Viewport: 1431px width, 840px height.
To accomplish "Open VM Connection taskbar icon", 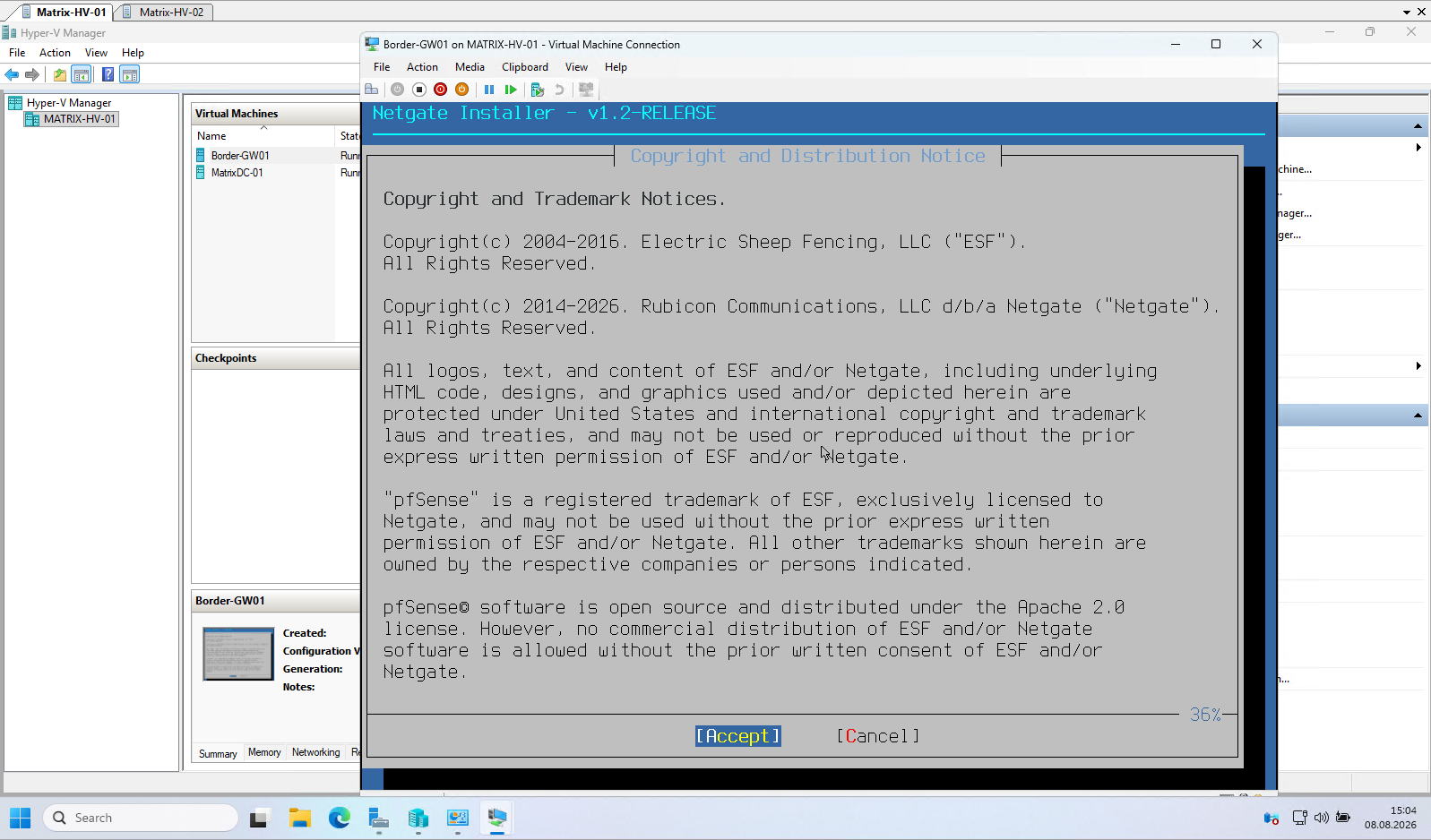I will tap(496, 818).
